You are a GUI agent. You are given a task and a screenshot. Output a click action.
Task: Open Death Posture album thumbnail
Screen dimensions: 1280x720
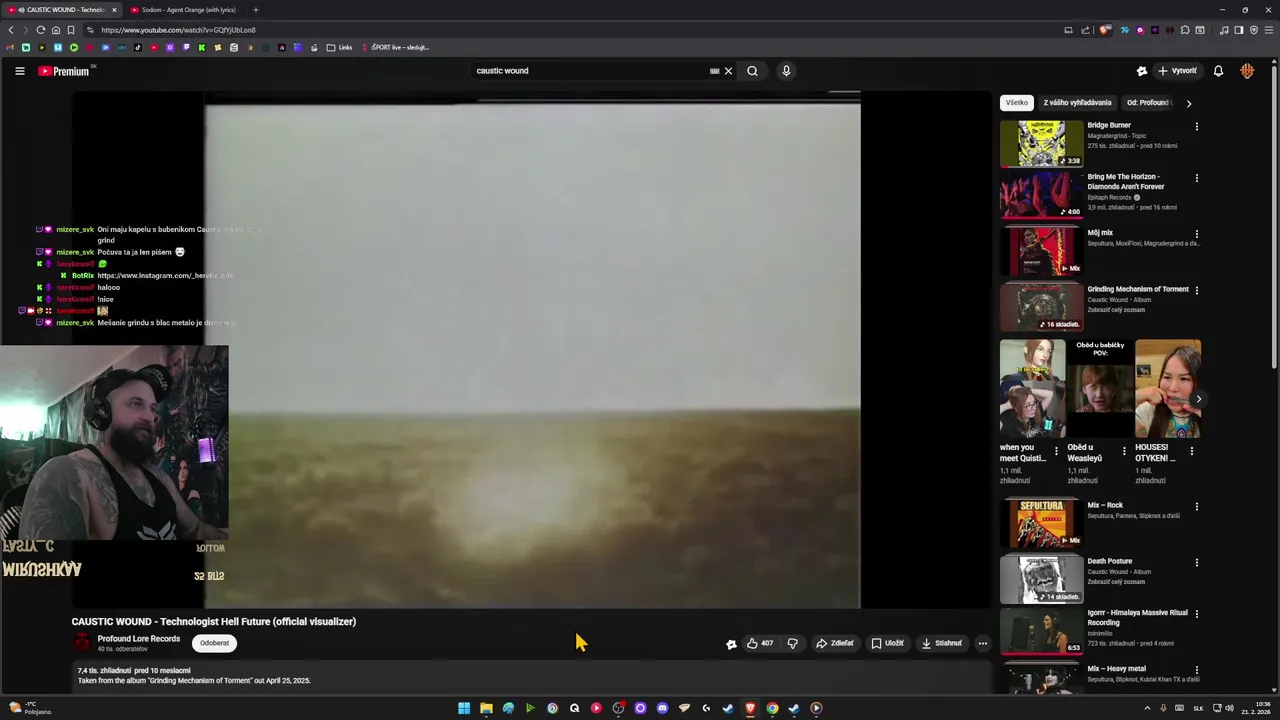tap(1041, 580)
